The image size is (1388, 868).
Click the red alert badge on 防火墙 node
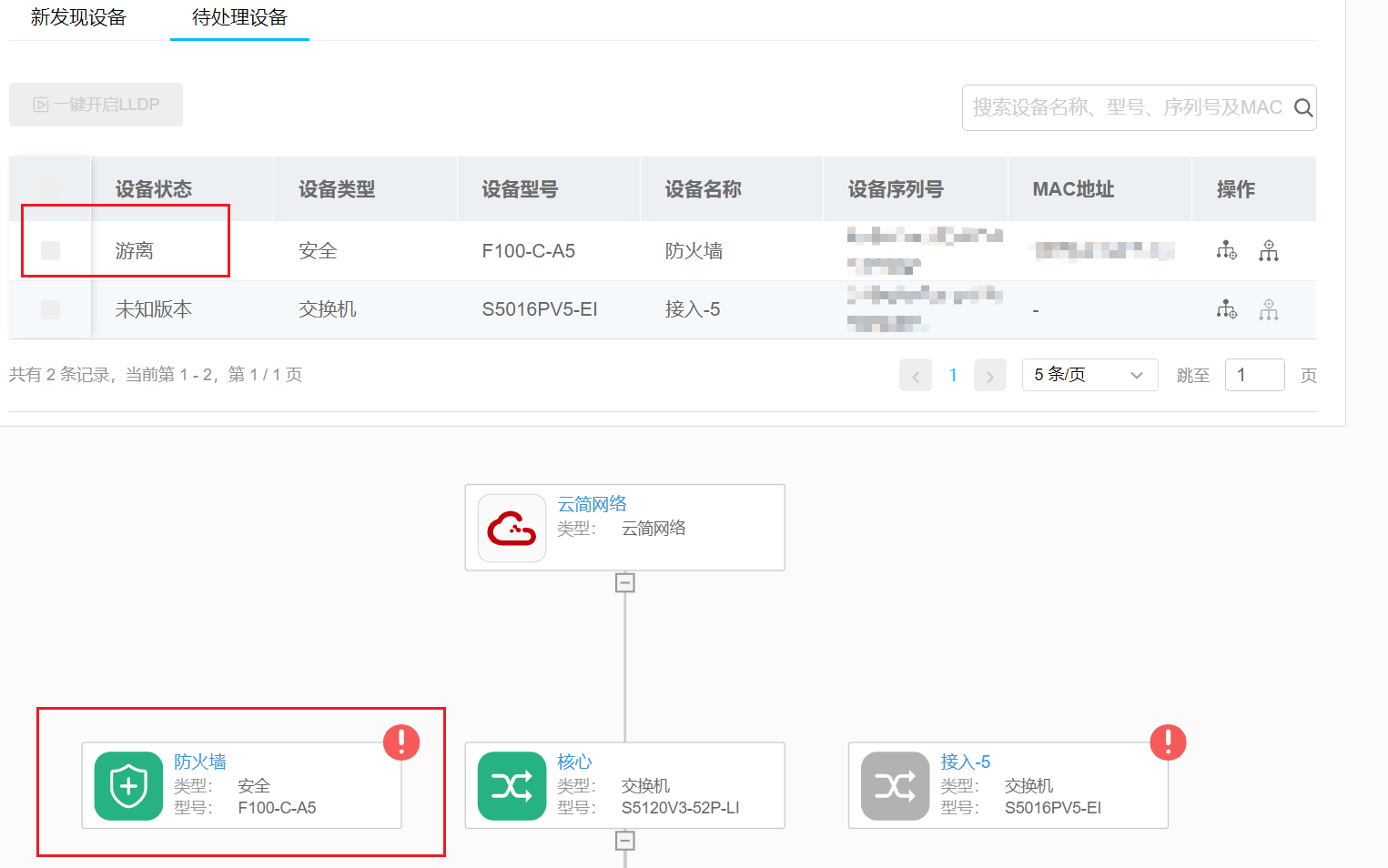click(x=401, y=742)
